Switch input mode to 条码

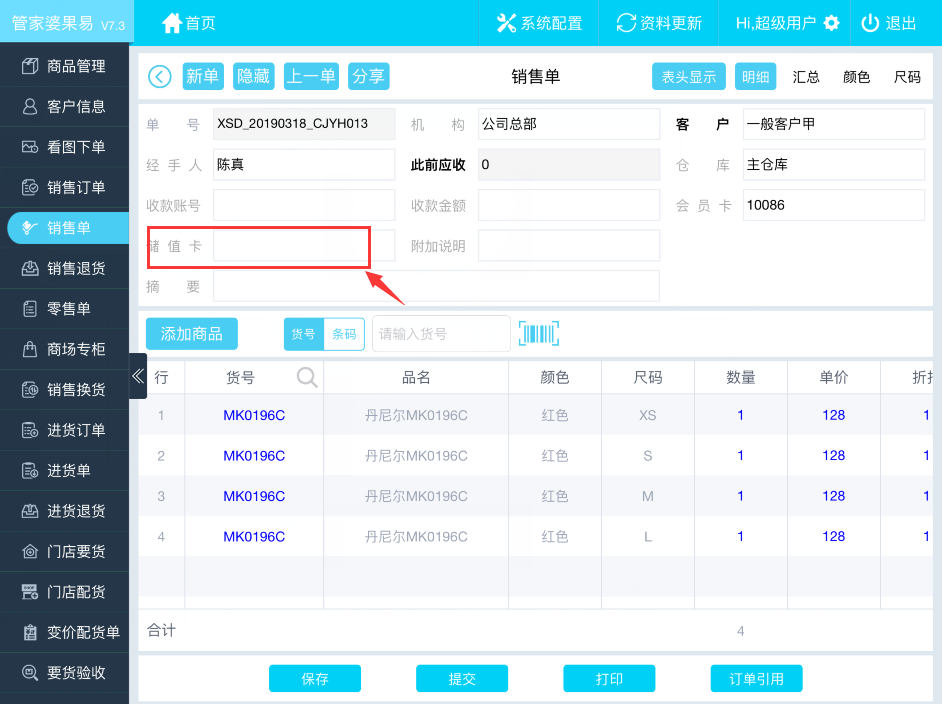pos(344,334)
